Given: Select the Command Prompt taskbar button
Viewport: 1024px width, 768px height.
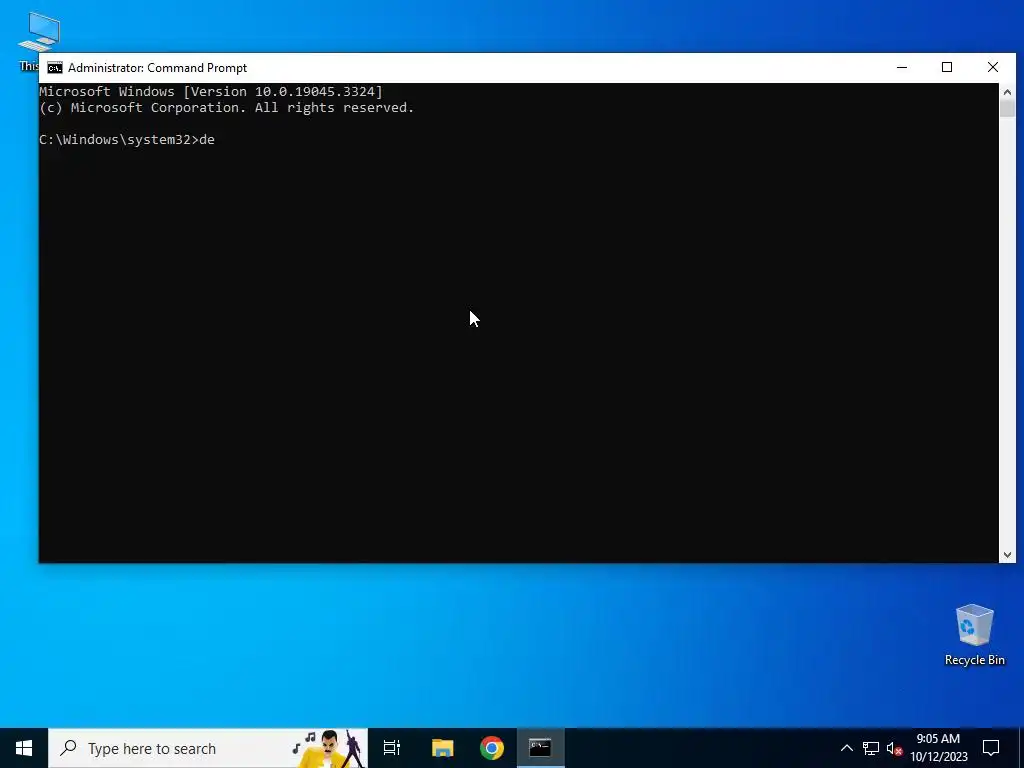Looking at the screenshot, I should pyautogui.click(x=540, y=748).
